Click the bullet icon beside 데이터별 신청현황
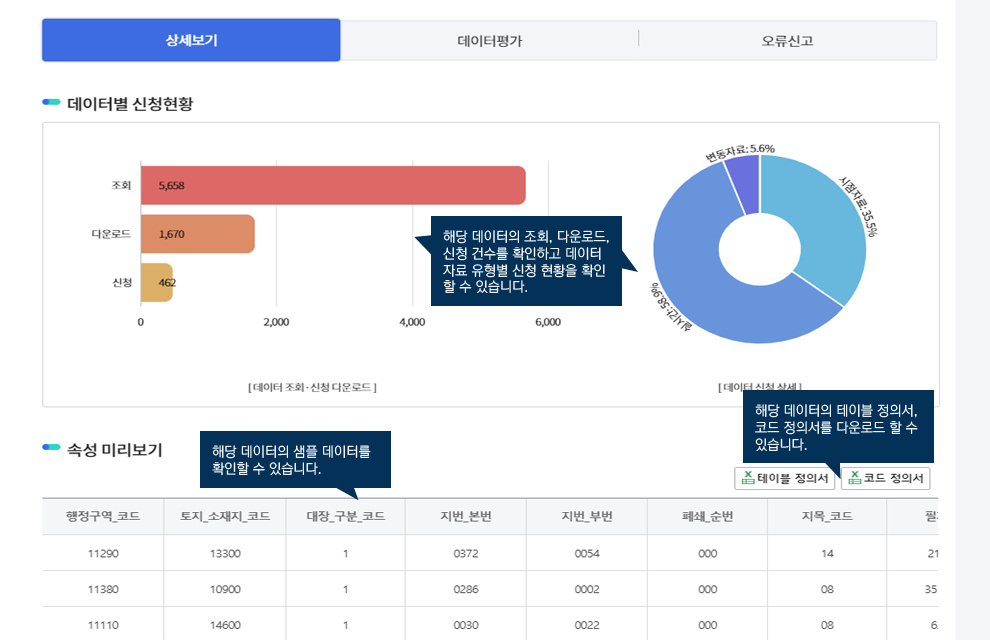 click(51, 103)
